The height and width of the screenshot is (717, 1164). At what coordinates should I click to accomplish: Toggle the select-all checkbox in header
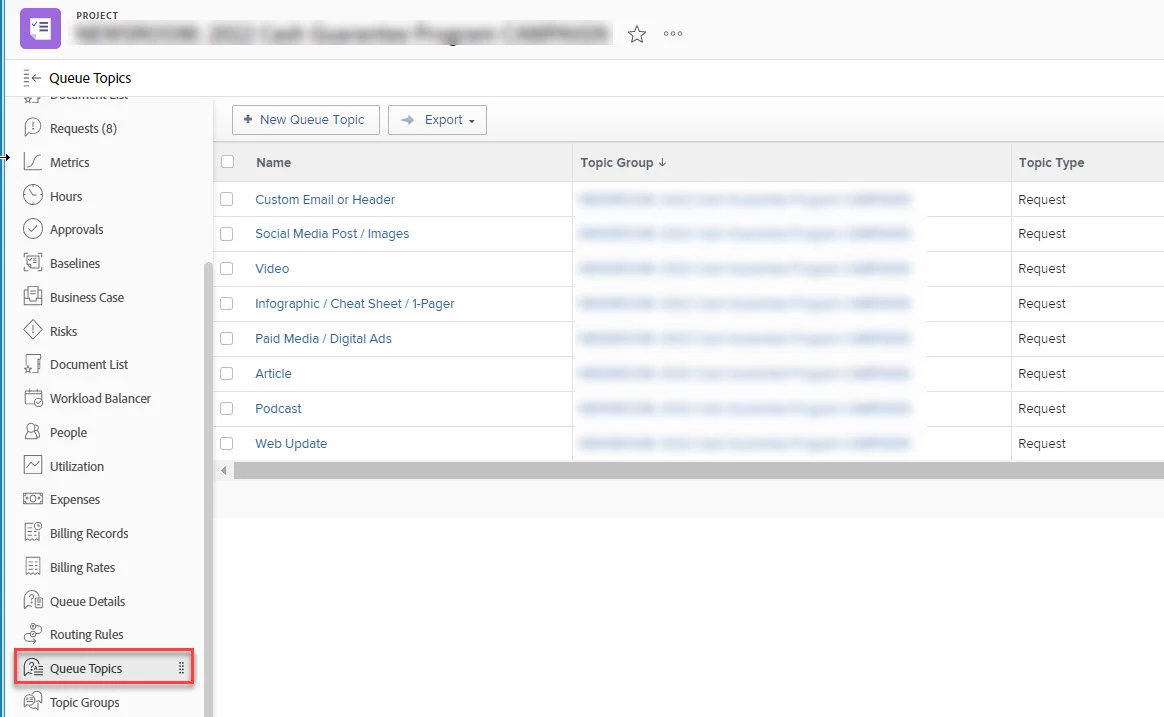[x=227, y=162]
